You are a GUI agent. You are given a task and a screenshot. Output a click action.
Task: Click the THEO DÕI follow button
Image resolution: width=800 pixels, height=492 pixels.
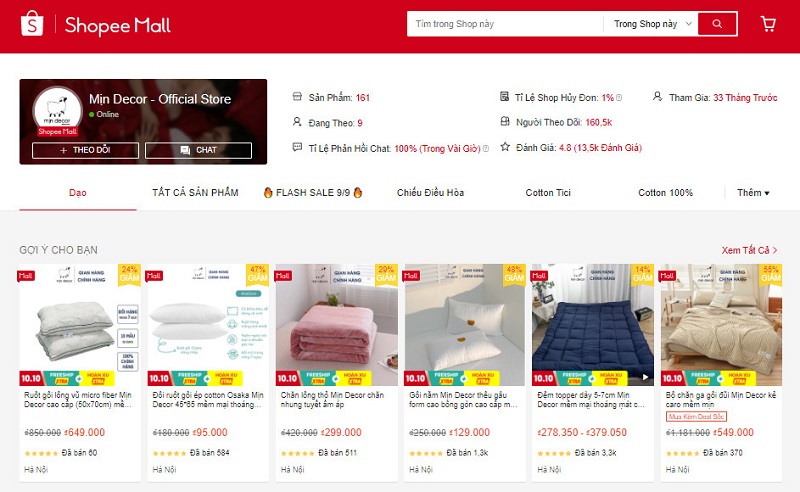point(85,150)
